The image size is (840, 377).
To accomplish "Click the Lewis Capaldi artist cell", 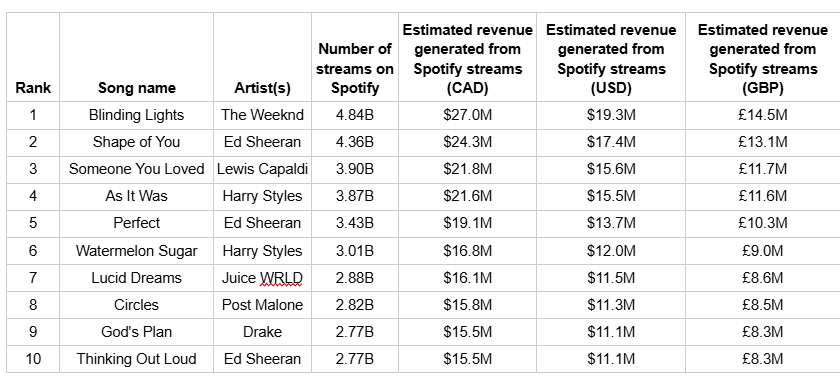I will tap(262, 169).
